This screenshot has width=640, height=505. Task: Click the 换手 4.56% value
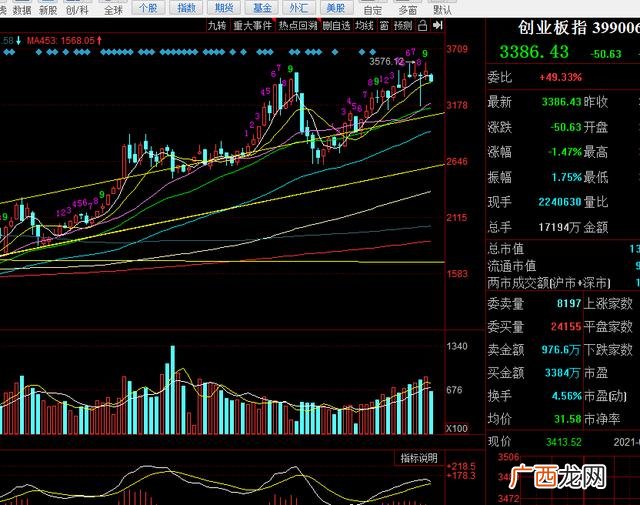(x=567, y=396)
